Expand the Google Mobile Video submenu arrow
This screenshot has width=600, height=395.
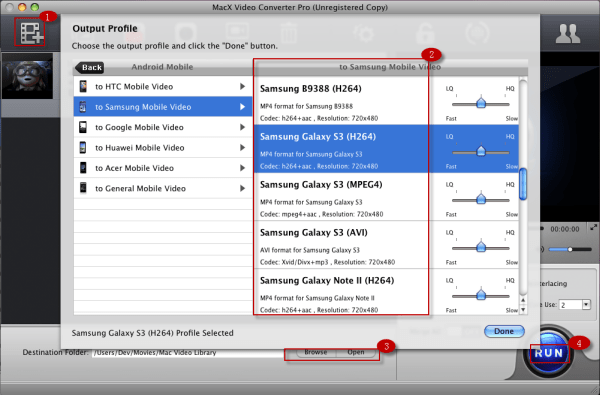(x=242, y=127)
